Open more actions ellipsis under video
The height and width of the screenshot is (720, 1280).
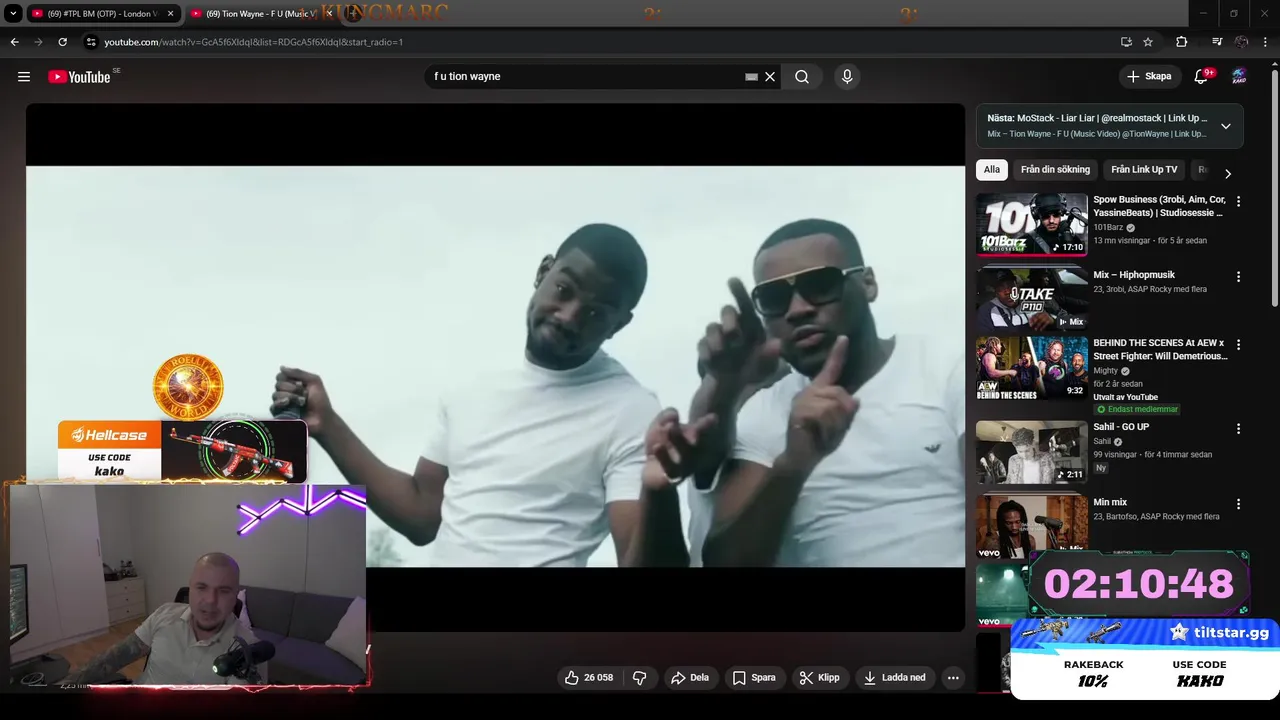[x=953, y=678]
